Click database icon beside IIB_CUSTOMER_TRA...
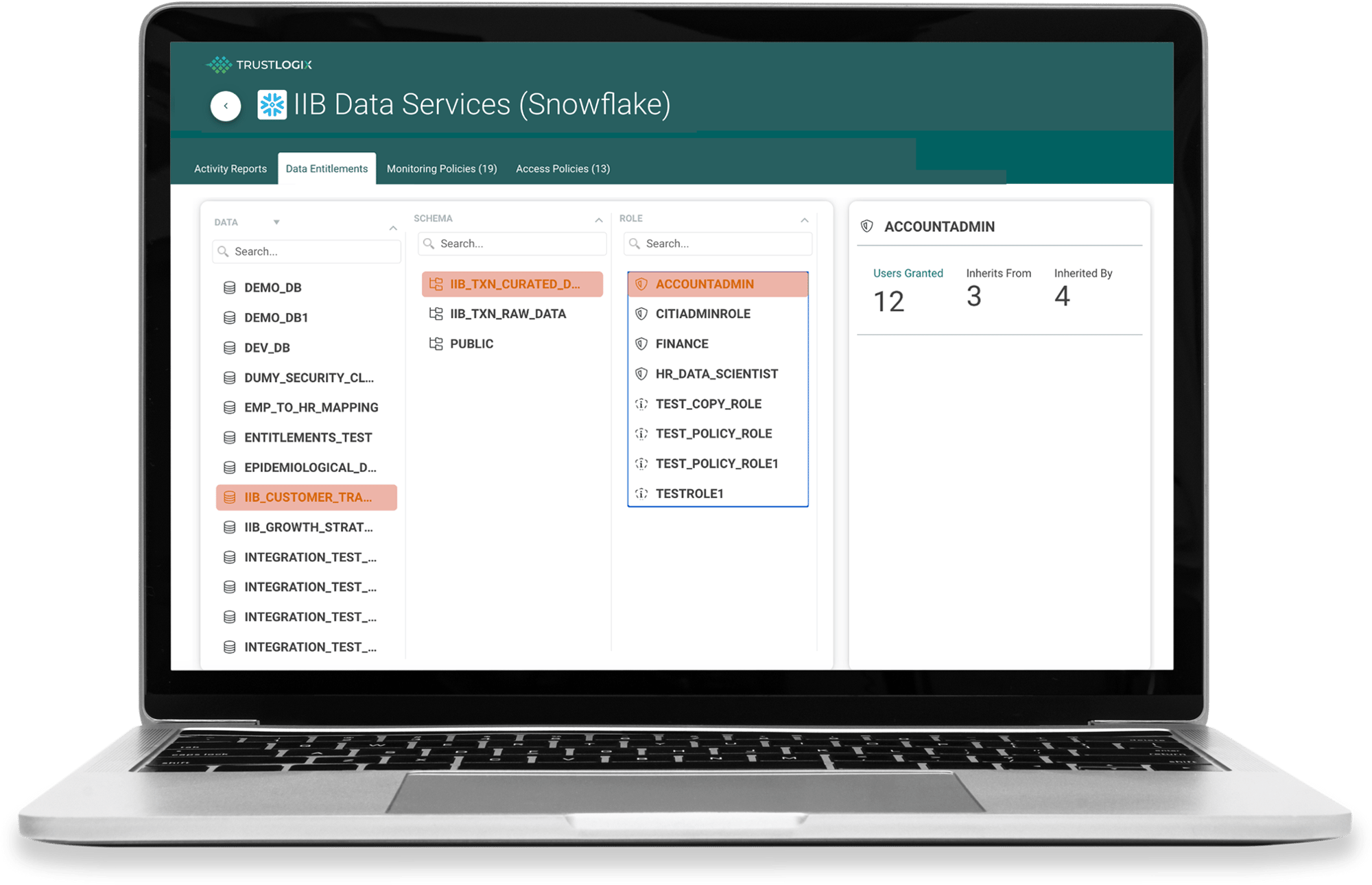This screenshot has height=885, width=1372. click(x=230, y=497)
